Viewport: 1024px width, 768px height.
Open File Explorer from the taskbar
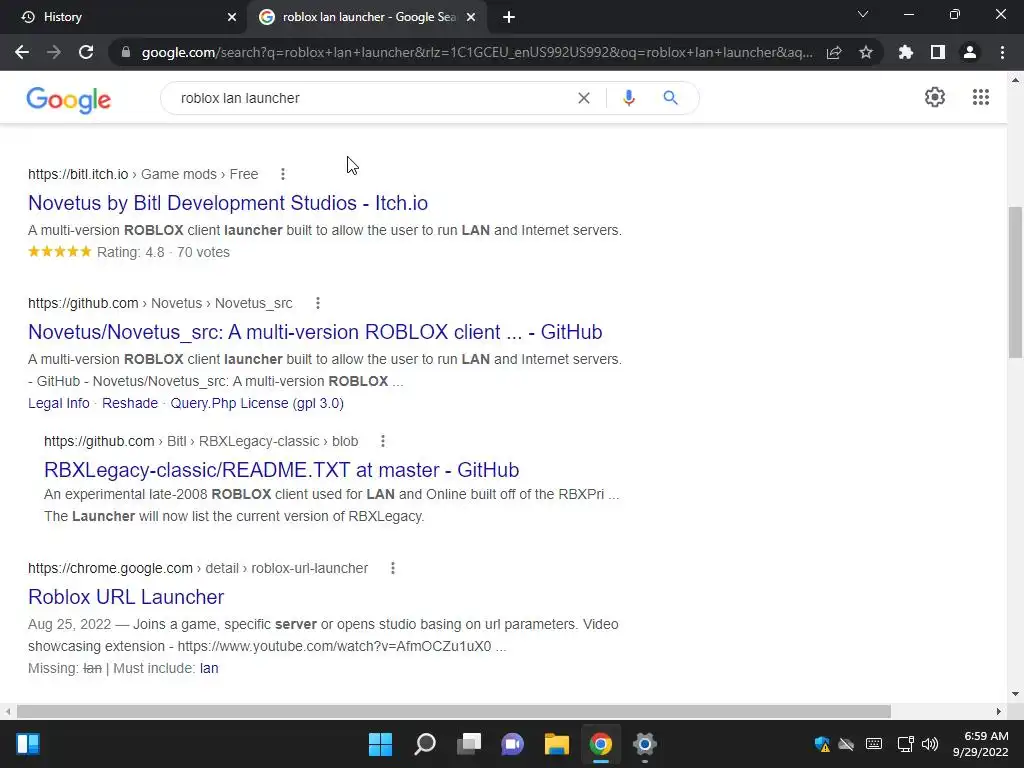click(x=556, y=744)
